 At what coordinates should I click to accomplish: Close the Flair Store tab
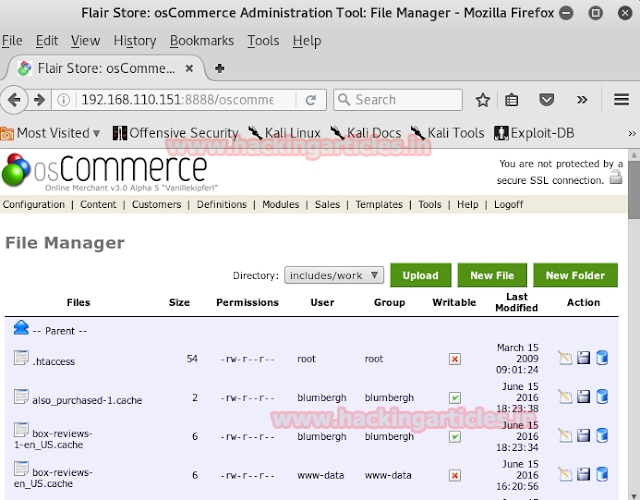pos(189,68)
